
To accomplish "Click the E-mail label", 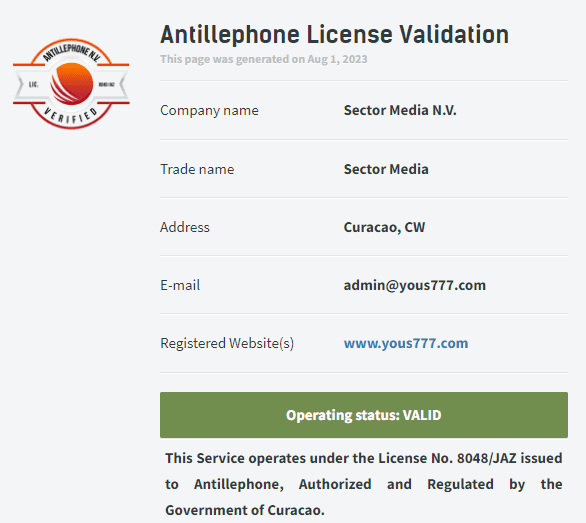I will [x=180, y=285].
